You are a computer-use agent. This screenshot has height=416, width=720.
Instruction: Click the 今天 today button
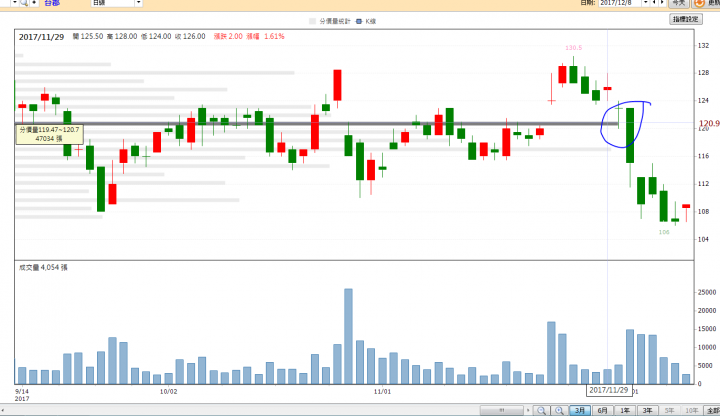click(679, 3)
